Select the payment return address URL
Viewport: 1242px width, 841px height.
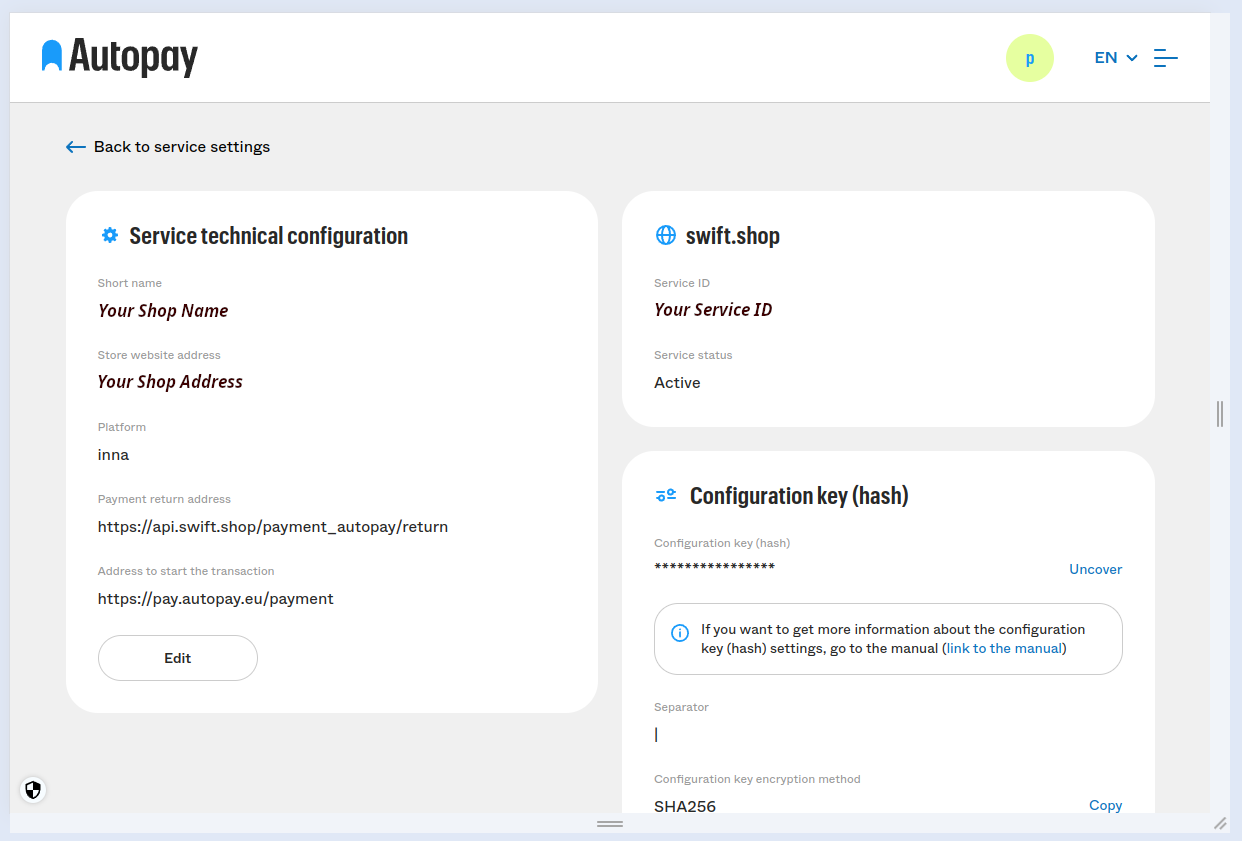273,527
